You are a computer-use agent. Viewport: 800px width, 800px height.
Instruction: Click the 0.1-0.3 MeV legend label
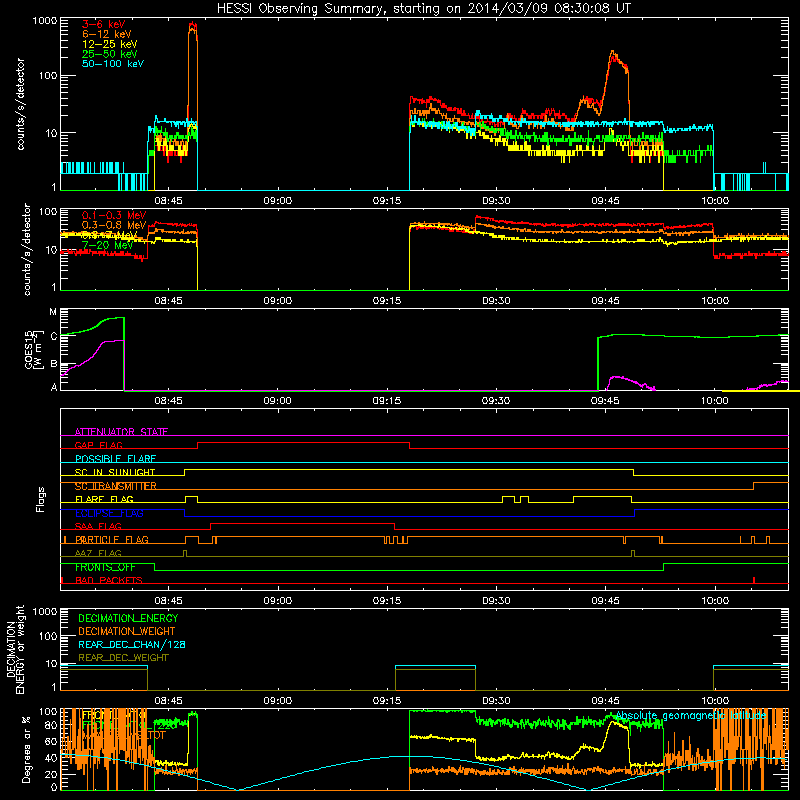pyautogui.click(x=113, y=215)
